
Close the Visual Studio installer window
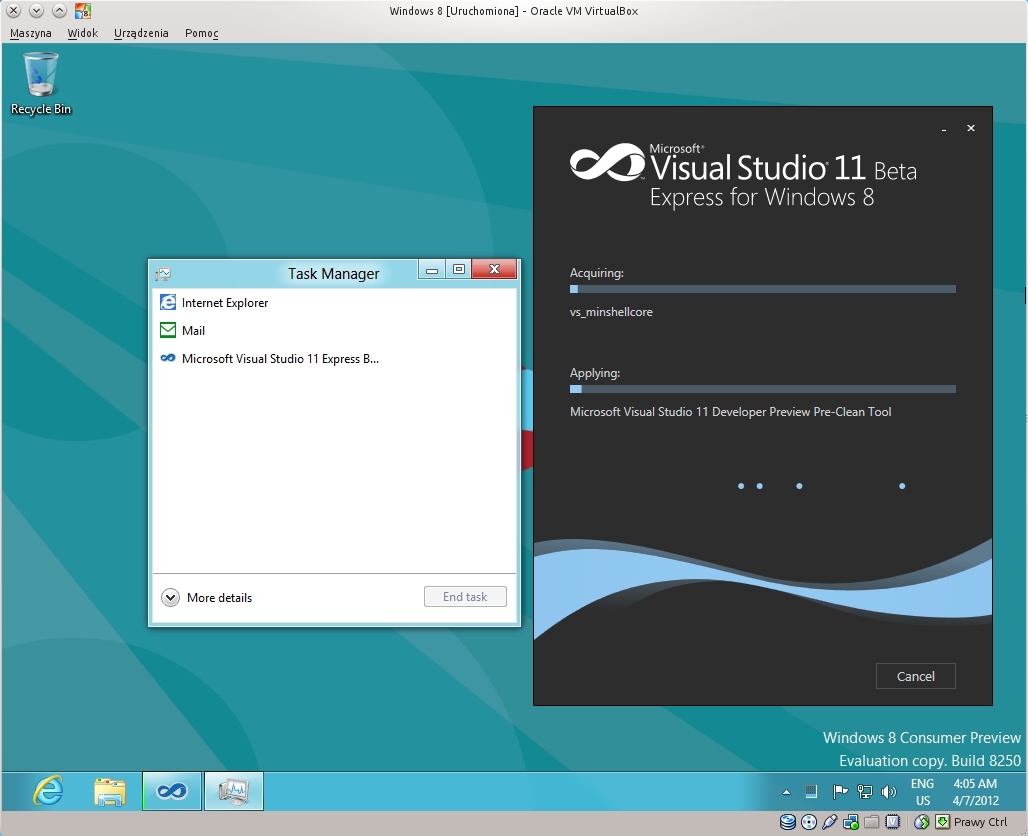(x=971, y=128)
